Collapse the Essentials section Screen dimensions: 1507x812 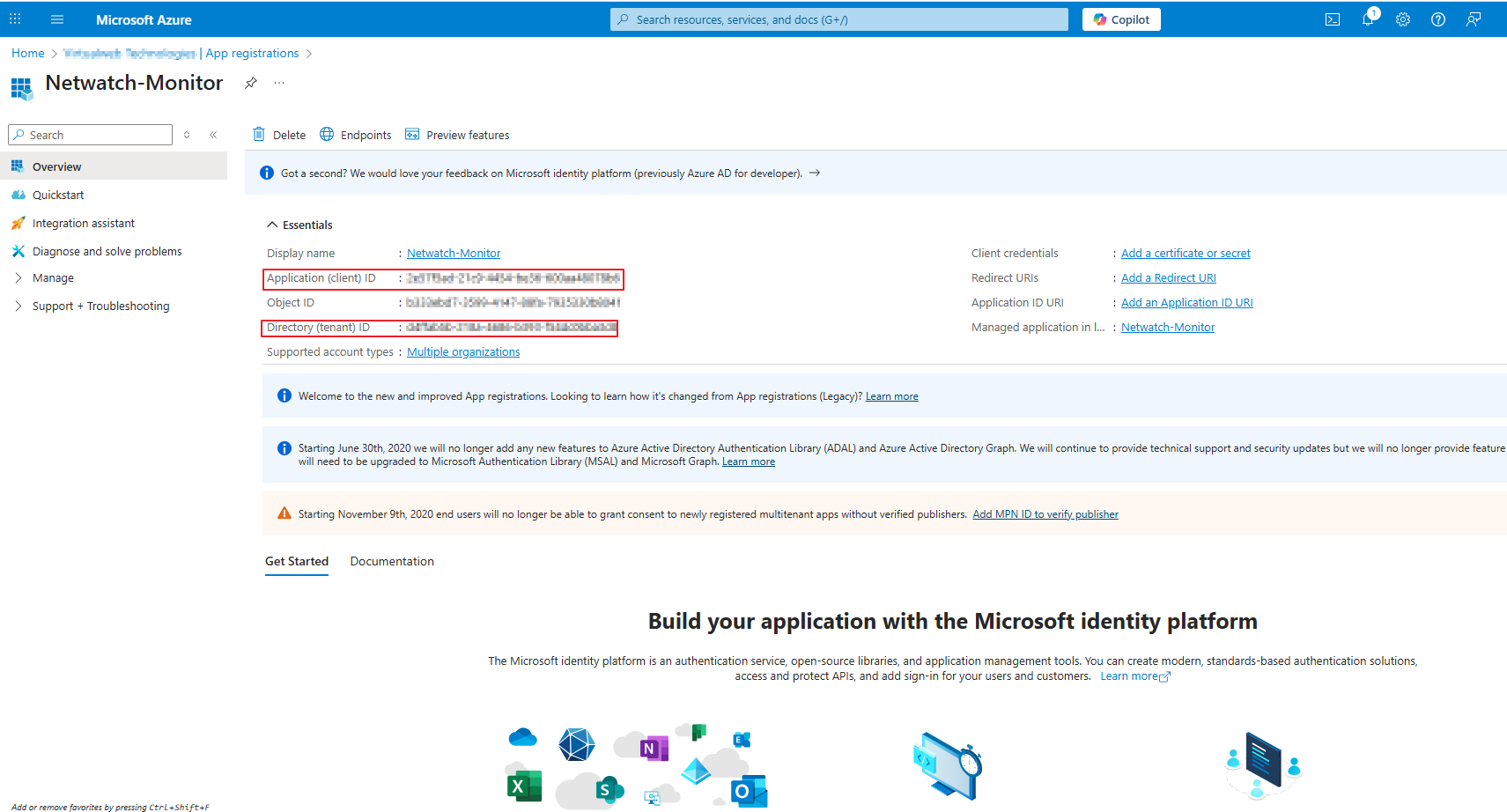[x=299, y=225]
